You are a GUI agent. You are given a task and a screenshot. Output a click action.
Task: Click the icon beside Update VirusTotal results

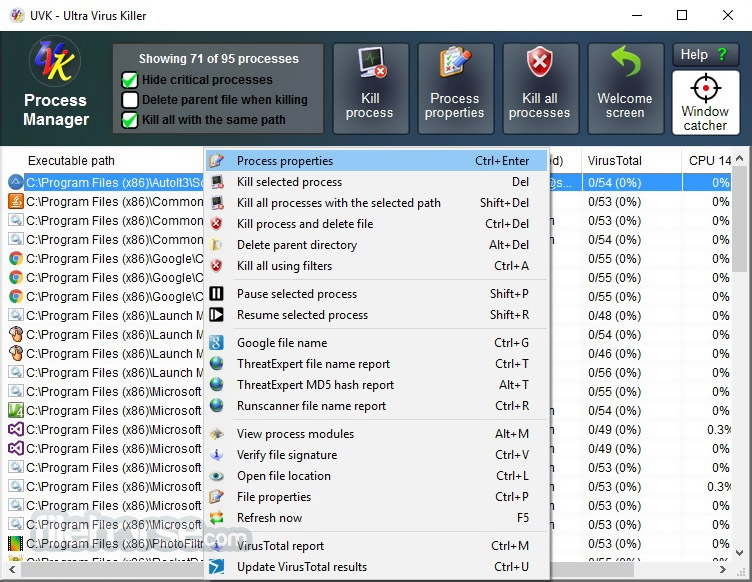[x=217, y=567]
